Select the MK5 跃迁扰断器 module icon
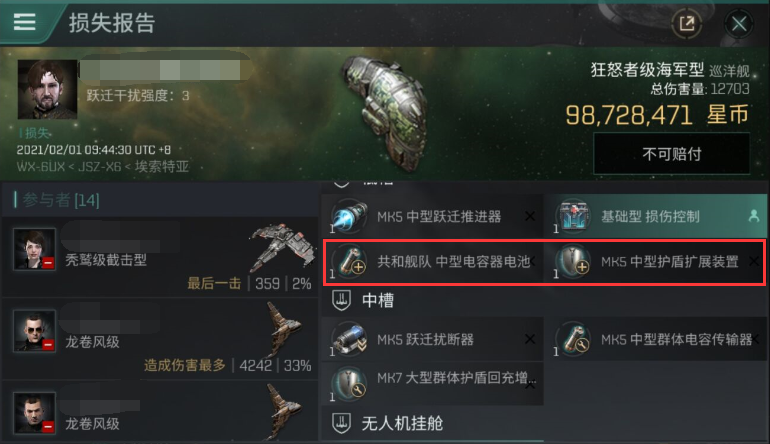Viewport: 770px width, 444px height. point(348,339)
